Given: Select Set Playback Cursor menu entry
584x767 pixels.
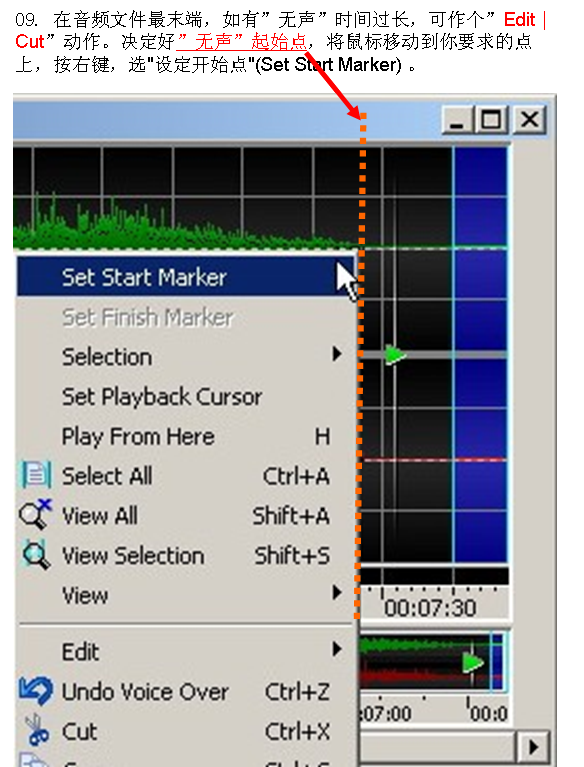Looking at the screenshot, I should coord(186,396).
